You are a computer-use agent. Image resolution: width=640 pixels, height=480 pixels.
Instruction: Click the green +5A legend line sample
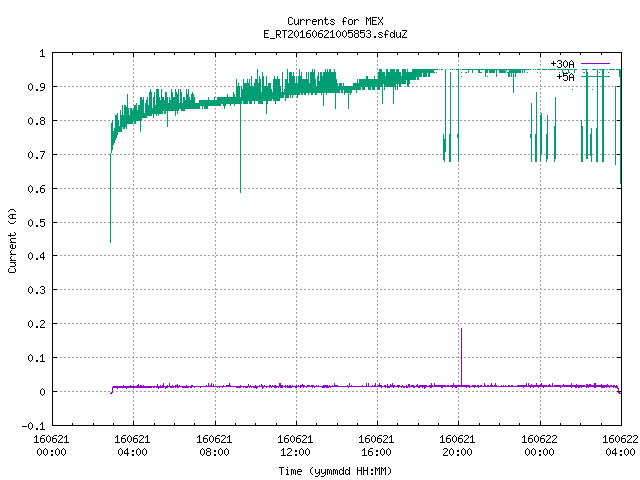pyautogui.click(x=596, y=77)
